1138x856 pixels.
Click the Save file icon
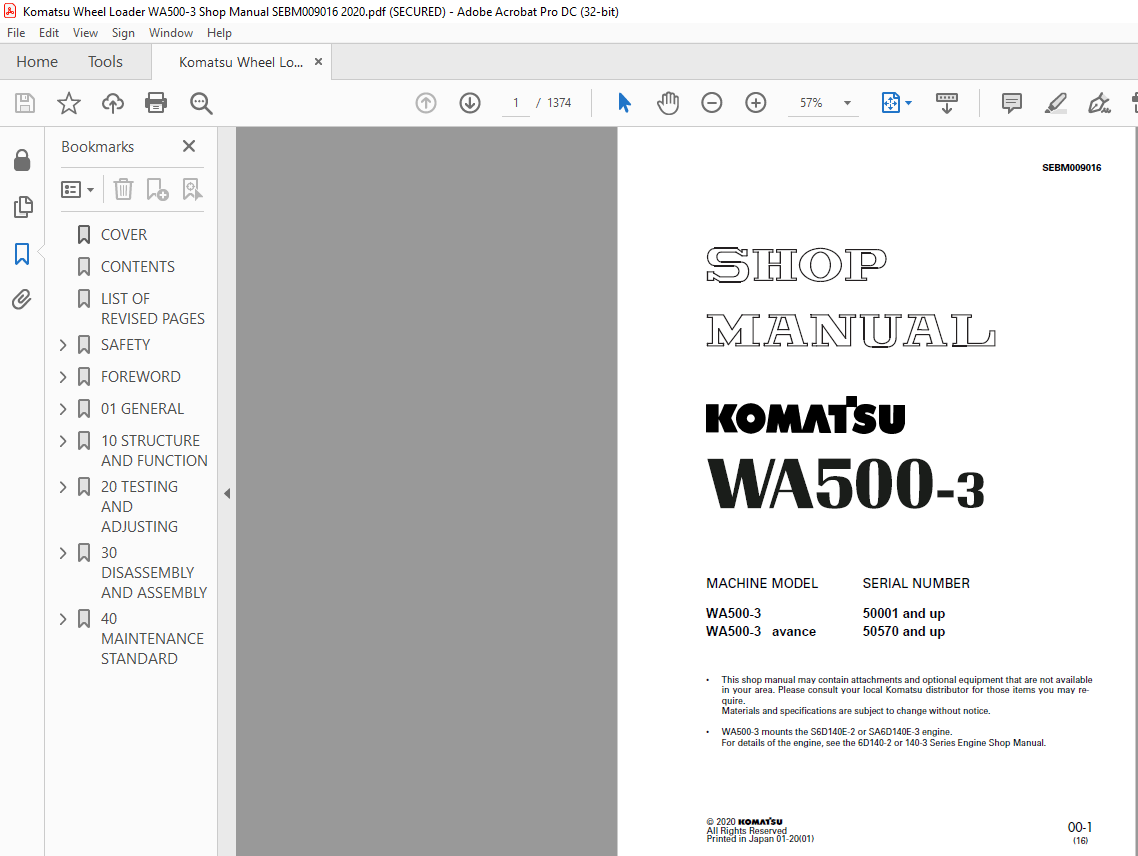(25, 103)
